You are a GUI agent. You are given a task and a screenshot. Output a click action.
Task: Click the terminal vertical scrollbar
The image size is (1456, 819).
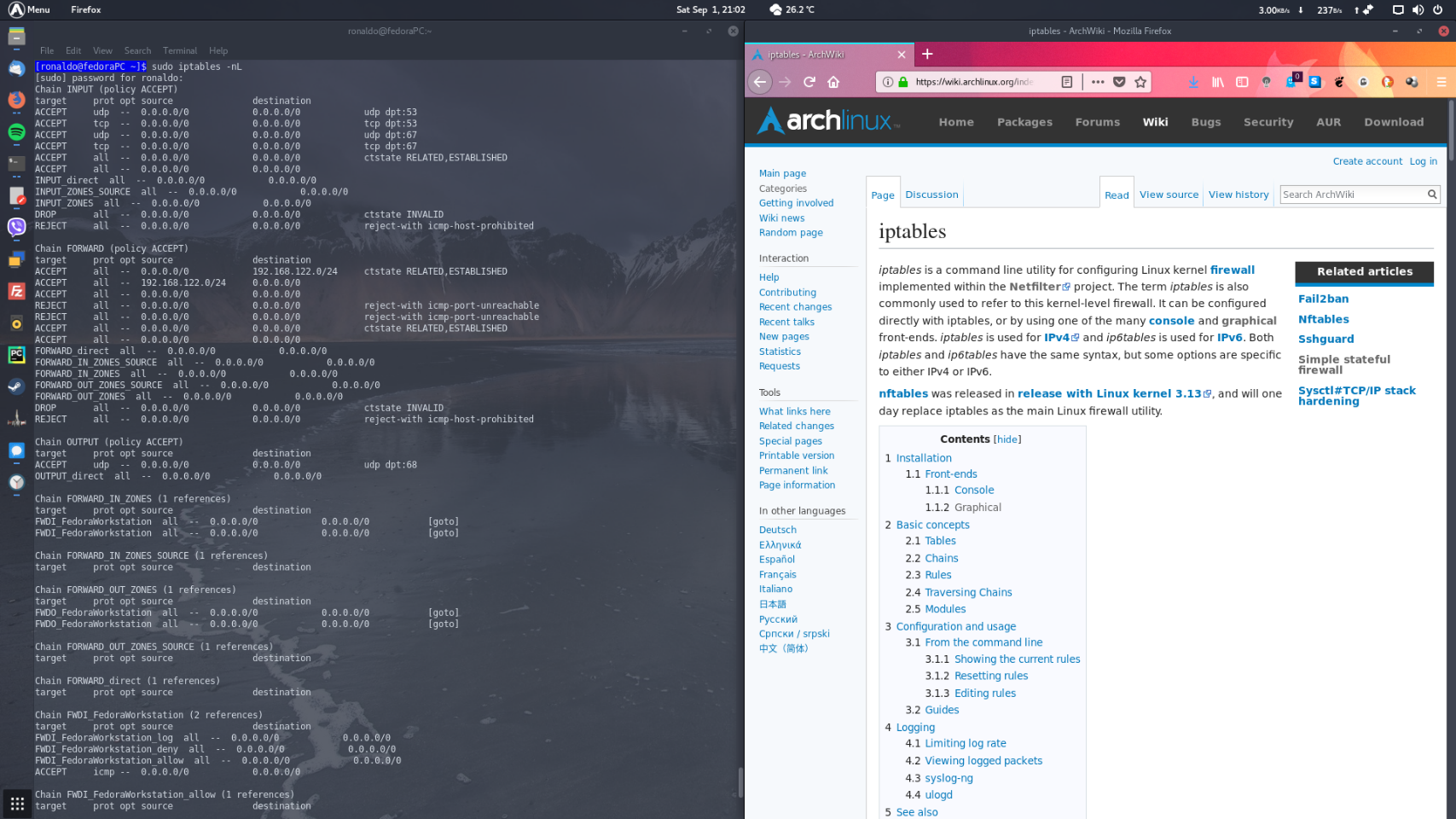(x=740, y=781)
